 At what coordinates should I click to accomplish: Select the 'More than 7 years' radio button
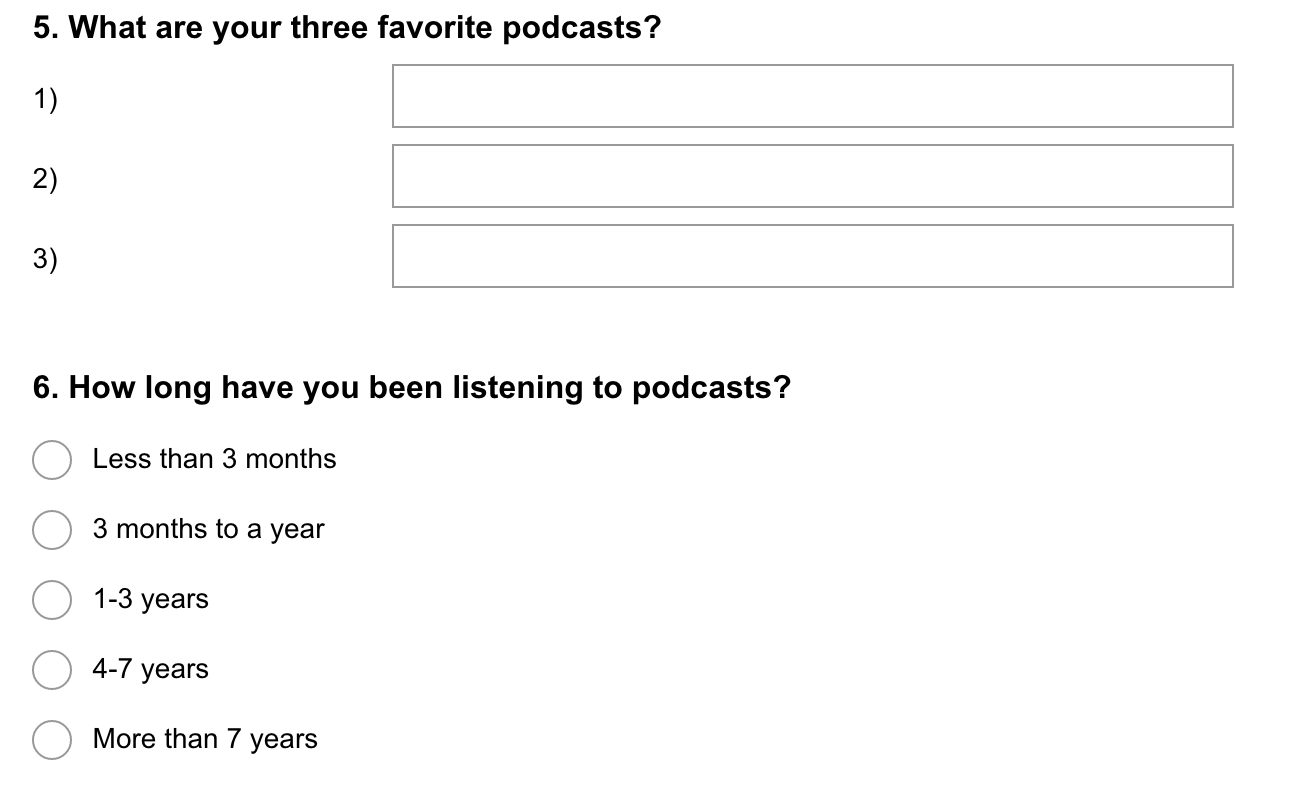tap(52, 740)
